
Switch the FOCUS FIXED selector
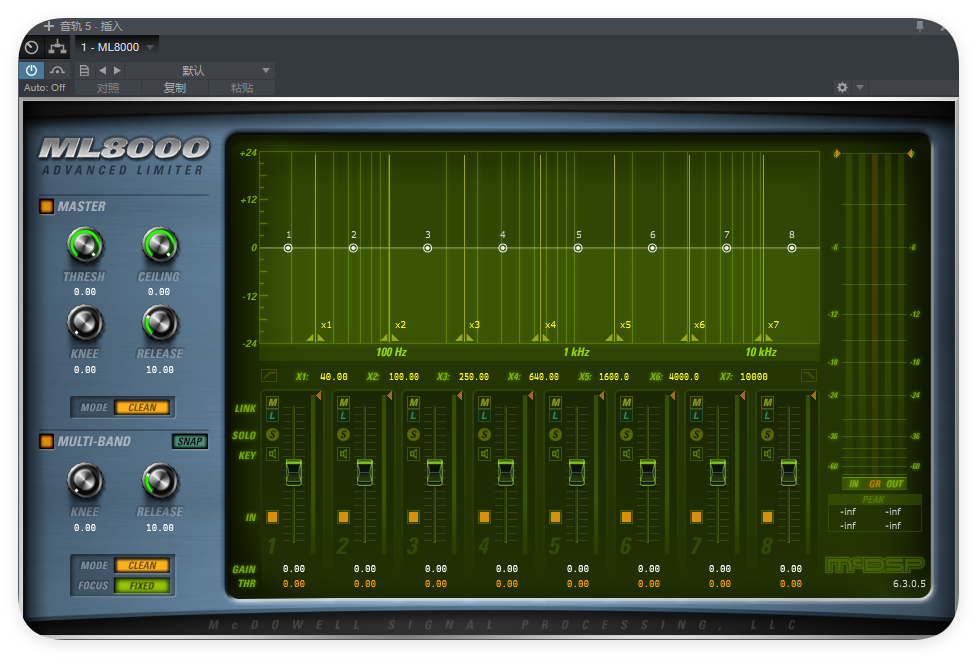pyautogui.click(x=142, y=586)
